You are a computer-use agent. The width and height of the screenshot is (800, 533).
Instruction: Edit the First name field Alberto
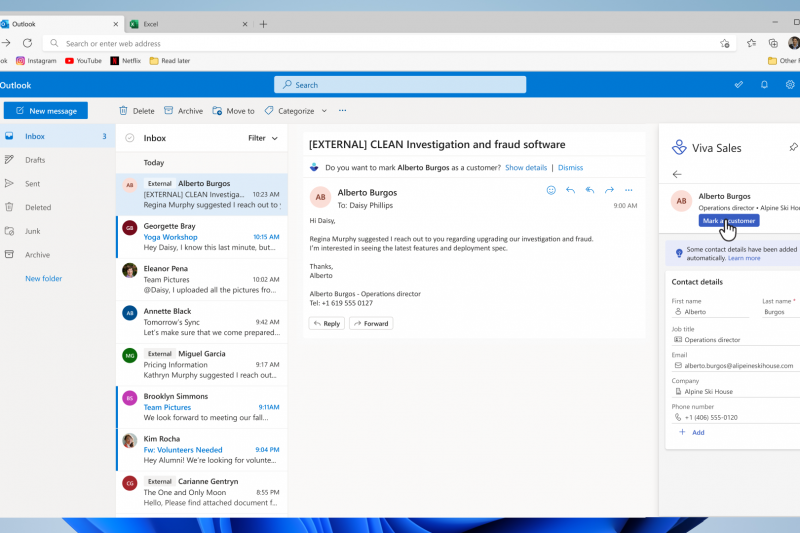[711, 312]
